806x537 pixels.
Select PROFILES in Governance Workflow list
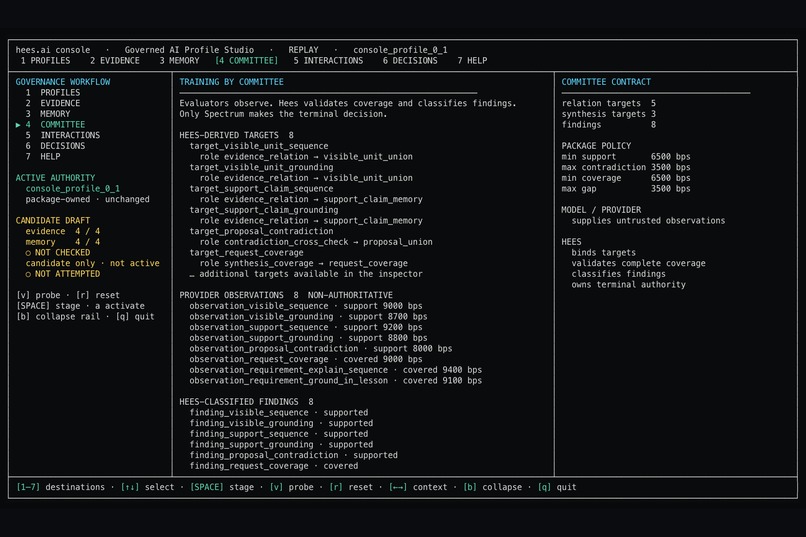53,92
